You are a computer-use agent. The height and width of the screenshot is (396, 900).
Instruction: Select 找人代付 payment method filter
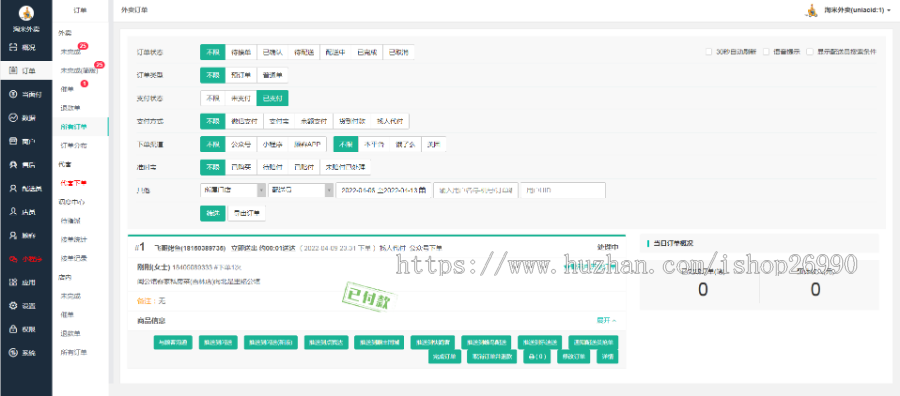pos(390,121)
